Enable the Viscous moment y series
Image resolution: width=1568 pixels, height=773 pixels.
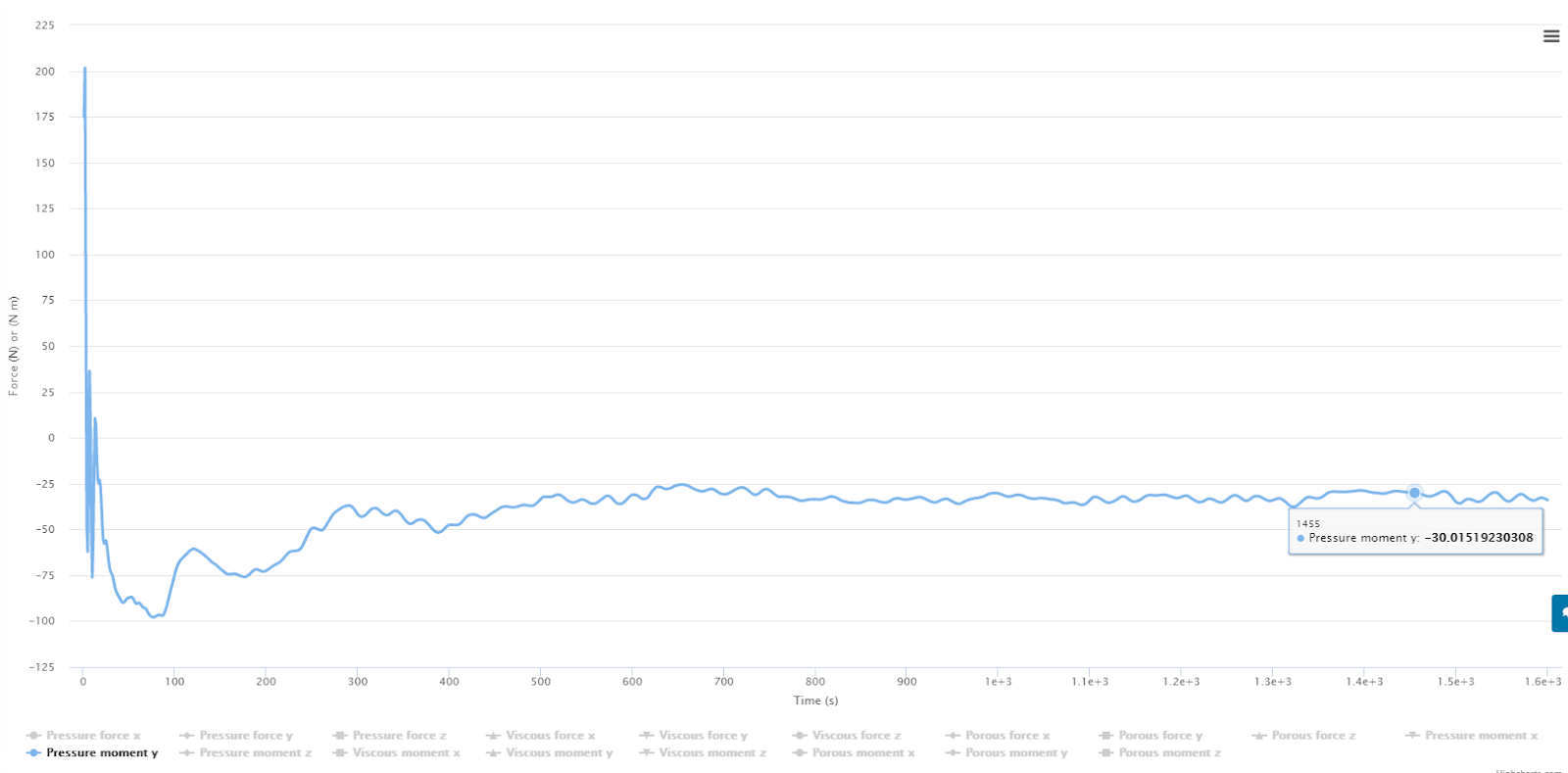(x=559, y=753)
